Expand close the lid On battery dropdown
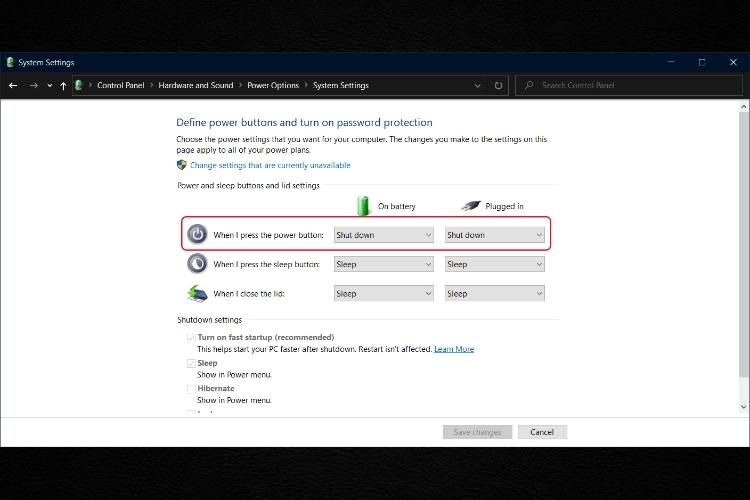750x500 pixels. point(384,294)
